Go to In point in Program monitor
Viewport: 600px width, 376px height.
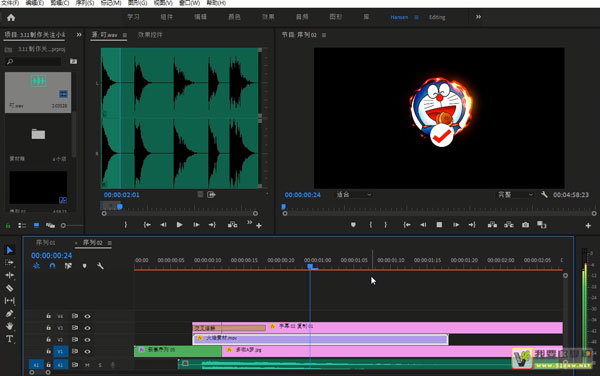pyautogui.click(x=407, y=225)
